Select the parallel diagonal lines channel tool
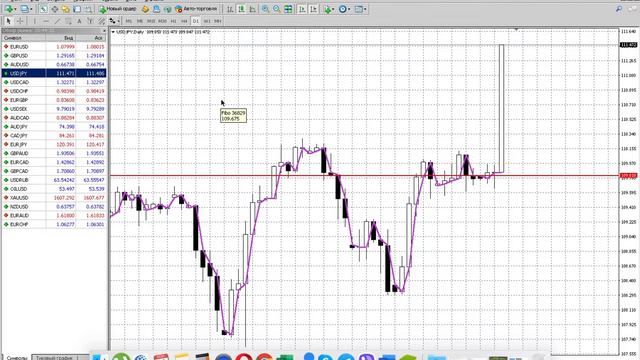The image size is (640, 360). (x=101, y=21)
